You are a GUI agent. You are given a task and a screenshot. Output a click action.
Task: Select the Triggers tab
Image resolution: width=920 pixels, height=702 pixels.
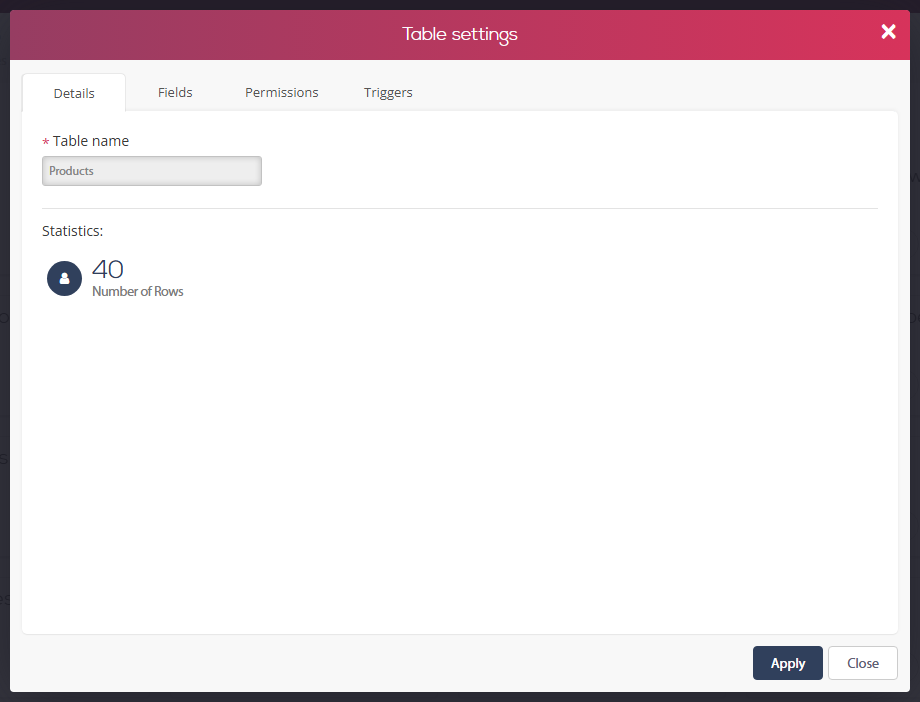pyautogui.click(x=388, y=92)
